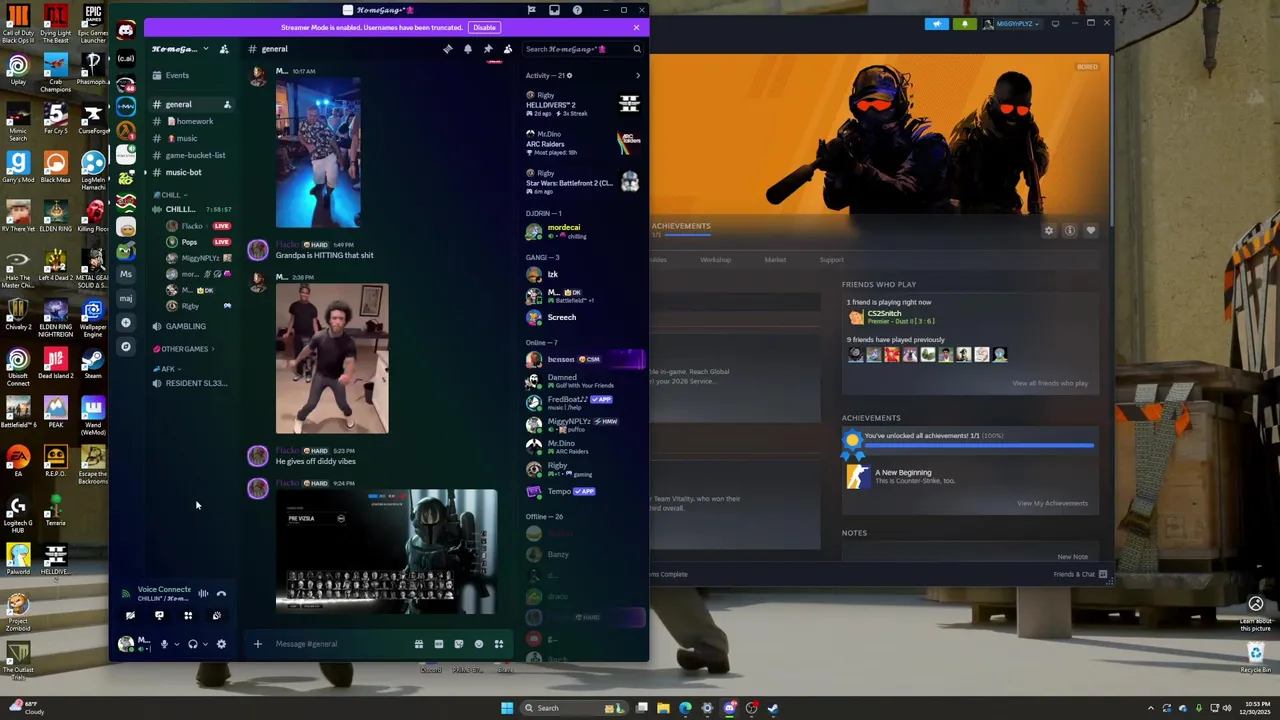
Task: Open emoji picker in message bar
Action: (x=479, y=644)
